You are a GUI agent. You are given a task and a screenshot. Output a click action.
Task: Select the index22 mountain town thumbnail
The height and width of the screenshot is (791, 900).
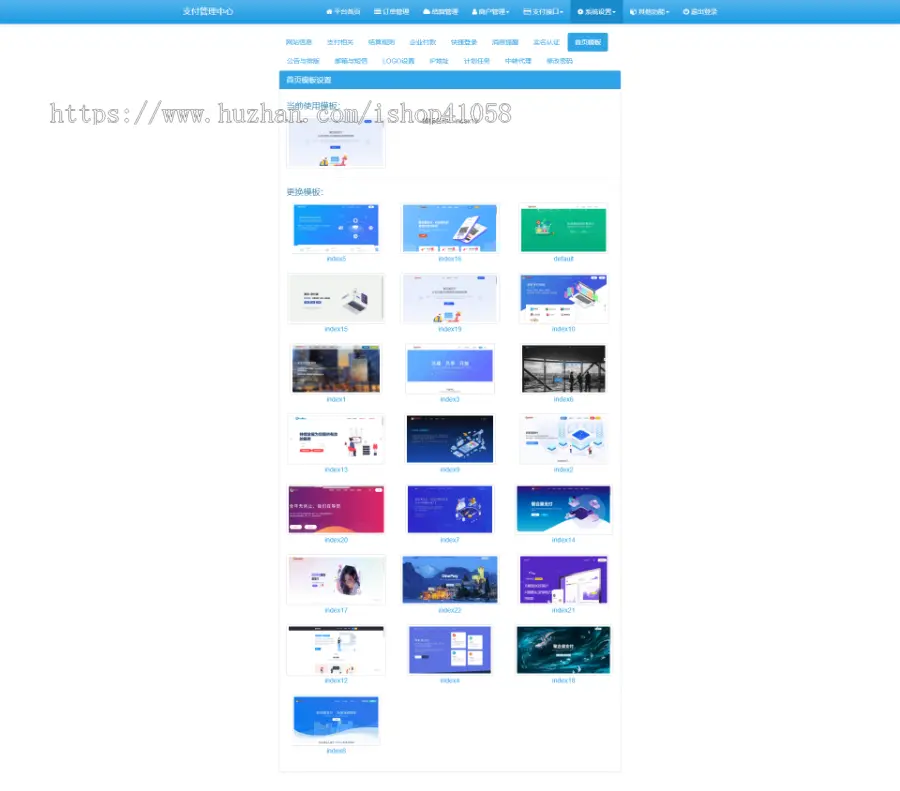(450, 580)
